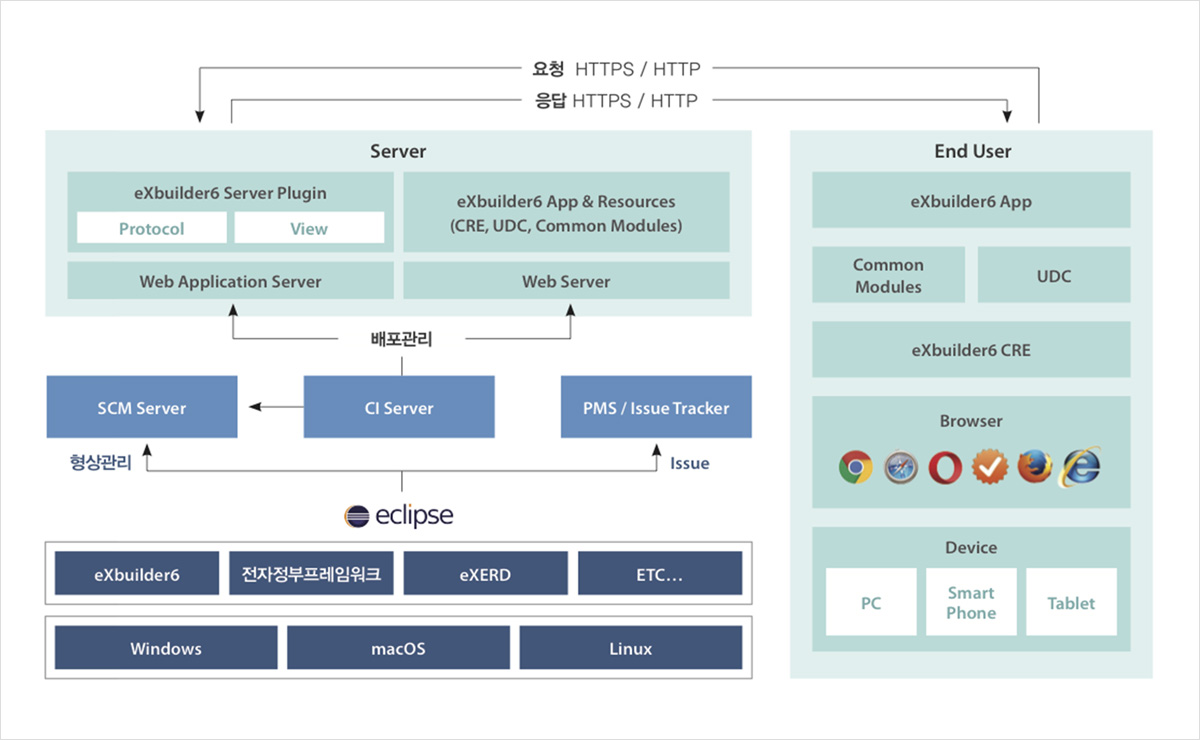Click the Internet Explorer browser icon

[1081, 466]
